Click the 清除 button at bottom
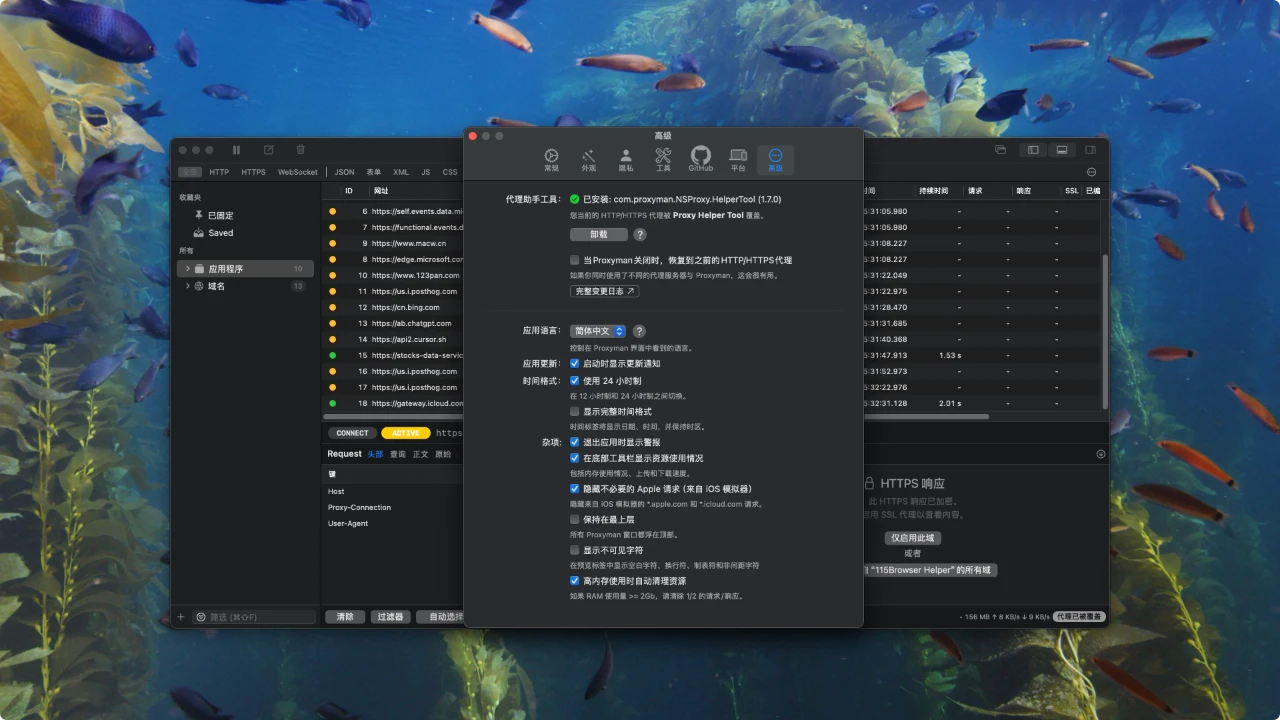Image resolution: width=1280 pixels, height=720 pixels. (x=345, y=617)
